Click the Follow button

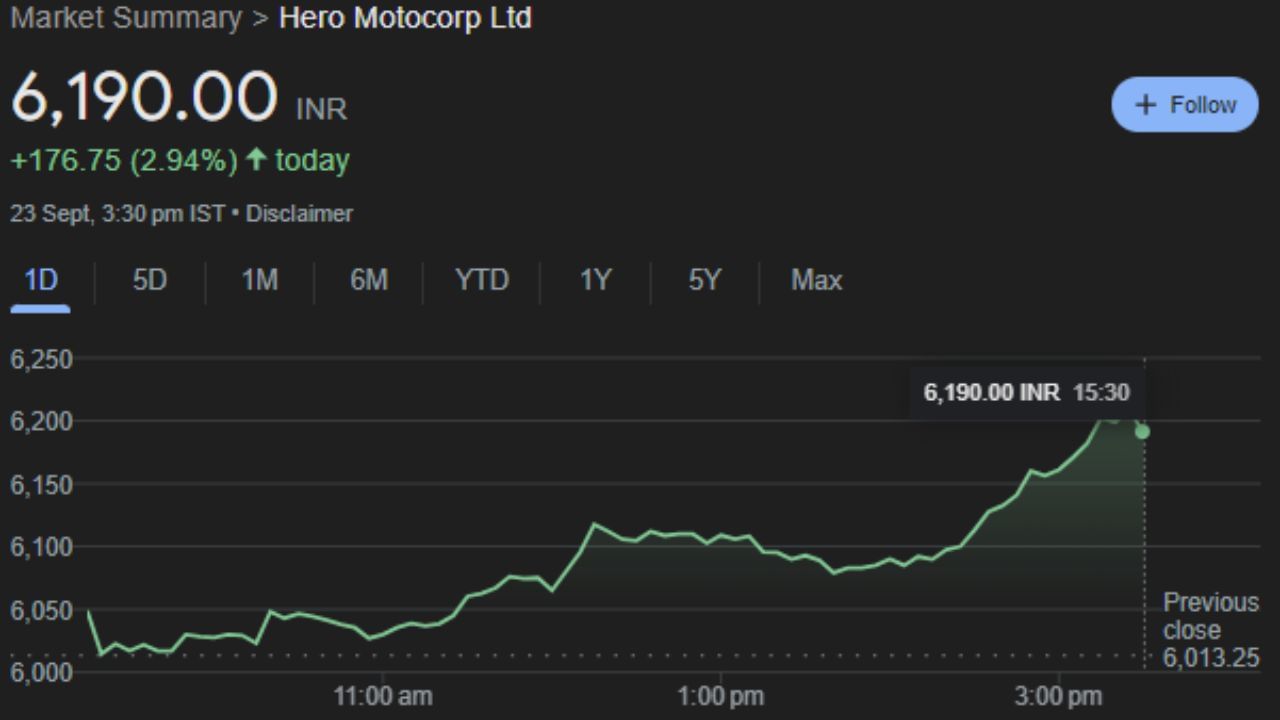(1185, 105)
